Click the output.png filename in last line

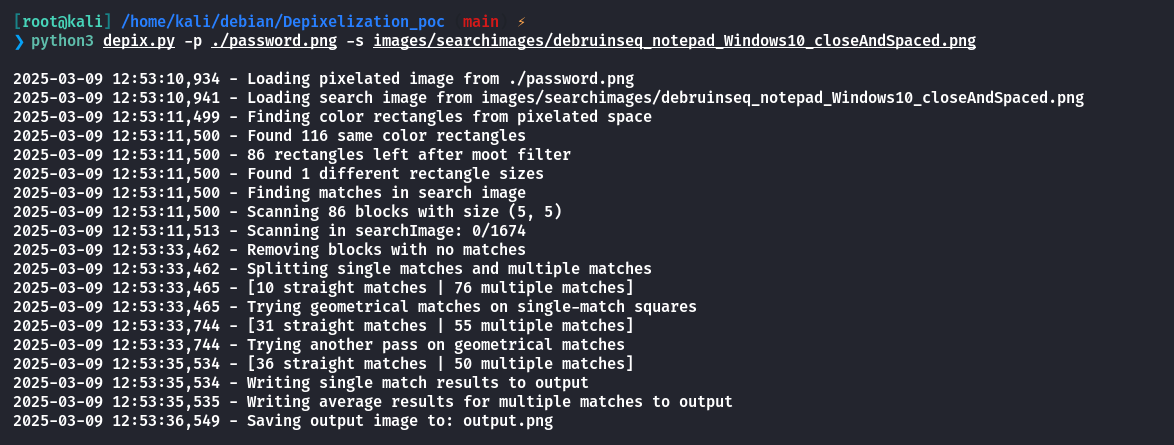508,421
